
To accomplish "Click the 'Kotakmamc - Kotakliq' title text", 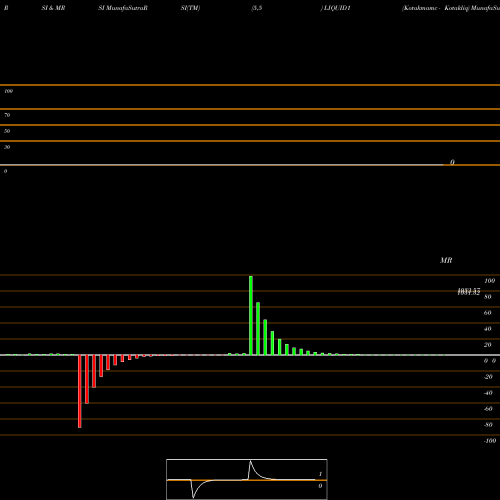I will [436, 8].
